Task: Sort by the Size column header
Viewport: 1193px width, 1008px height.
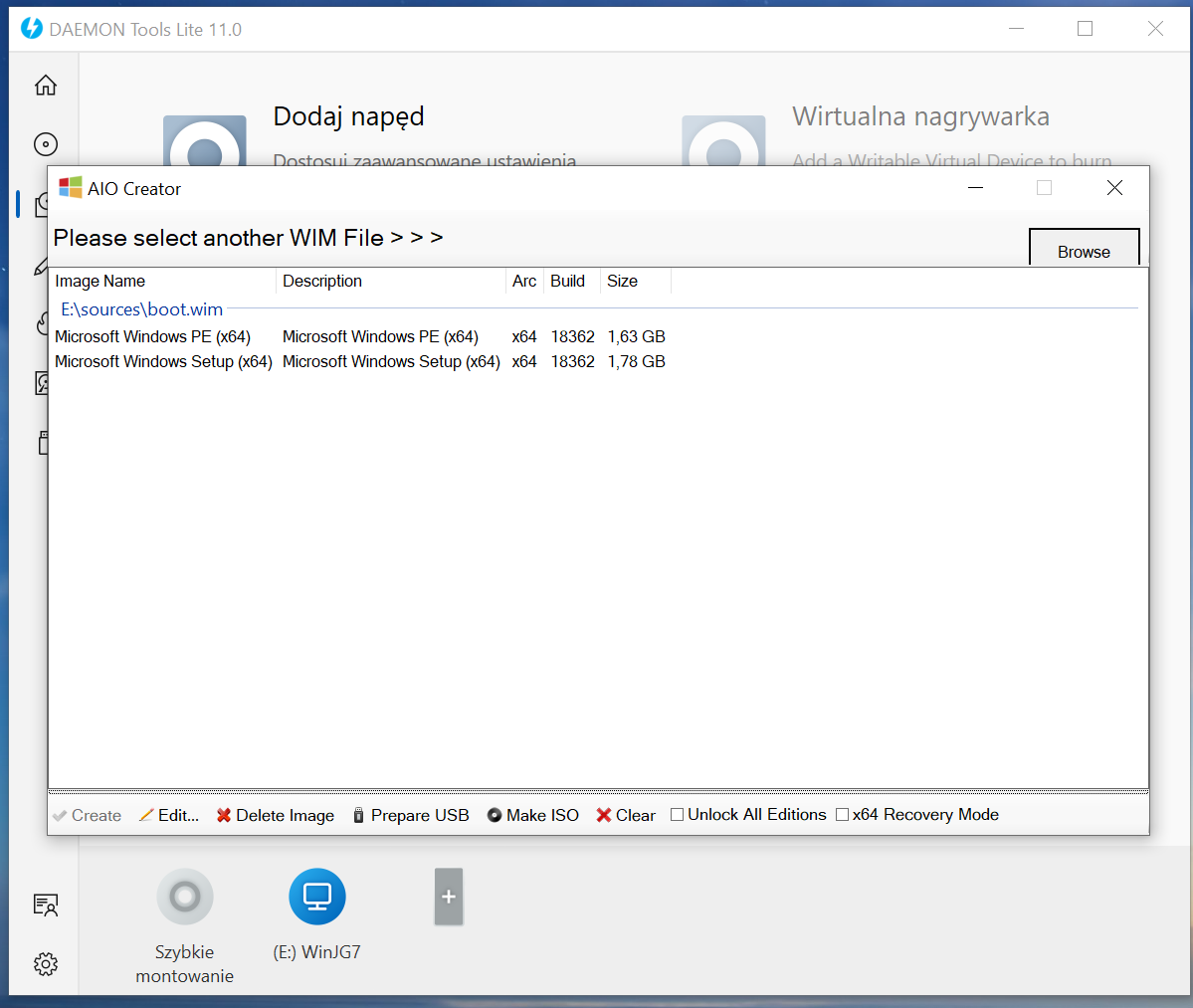Action: [636, 281]
